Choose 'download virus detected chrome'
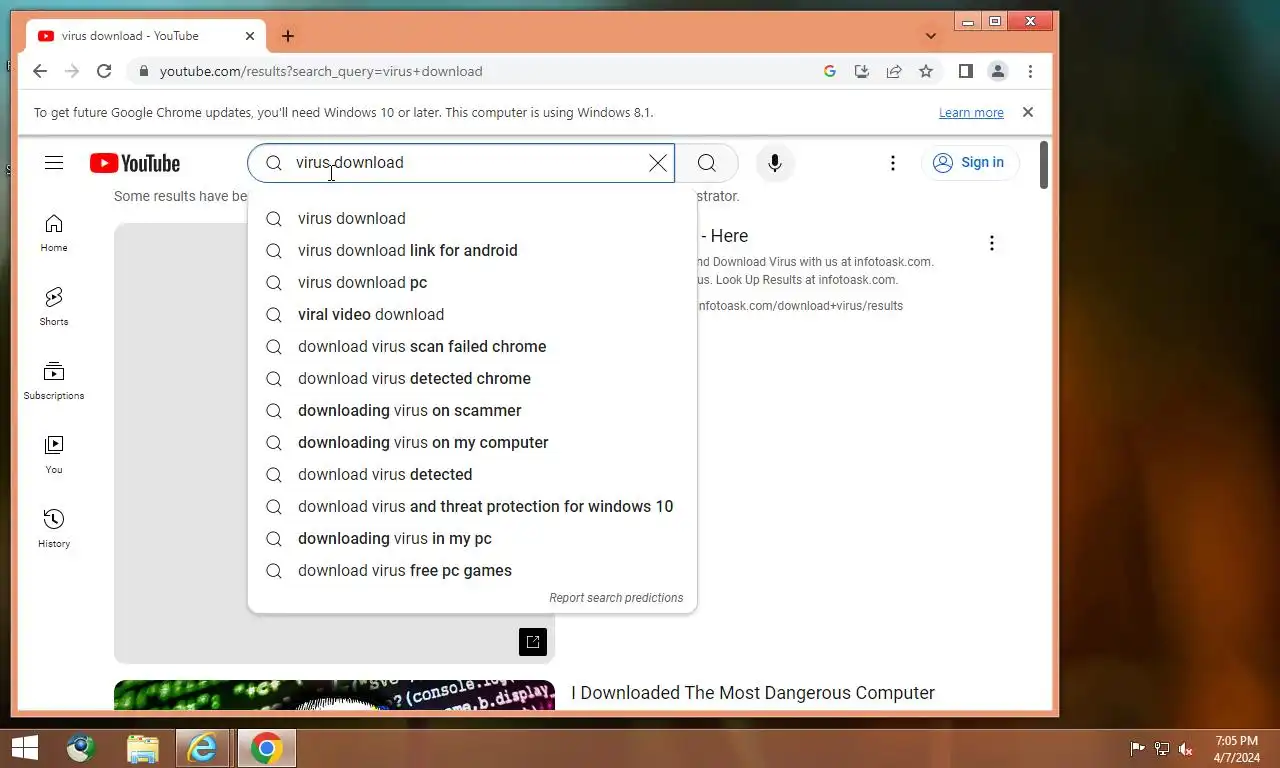The image size is (1280, 768). [x=472, y=378]
